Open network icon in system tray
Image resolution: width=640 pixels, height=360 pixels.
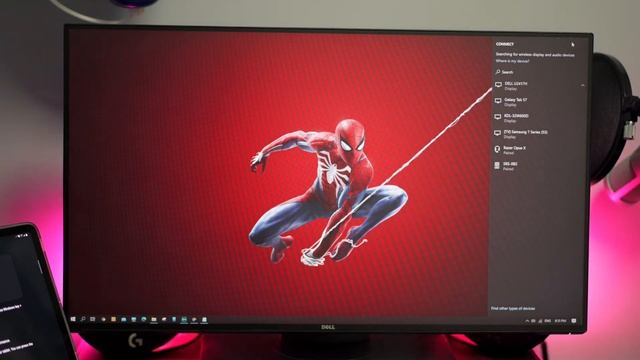[x=540, y=321]
